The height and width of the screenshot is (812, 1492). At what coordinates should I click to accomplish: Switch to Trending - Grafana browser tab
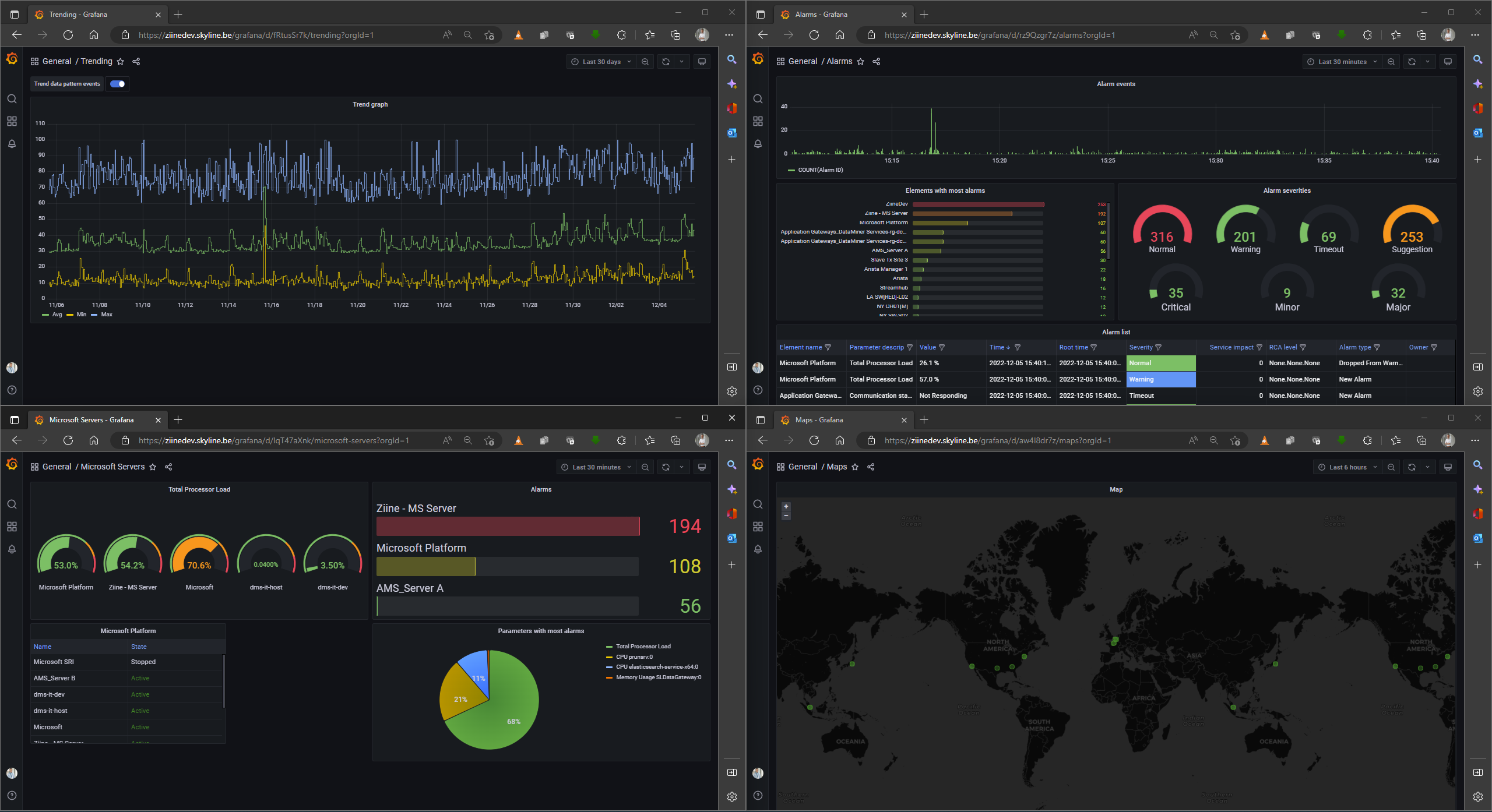click(97, 15)
